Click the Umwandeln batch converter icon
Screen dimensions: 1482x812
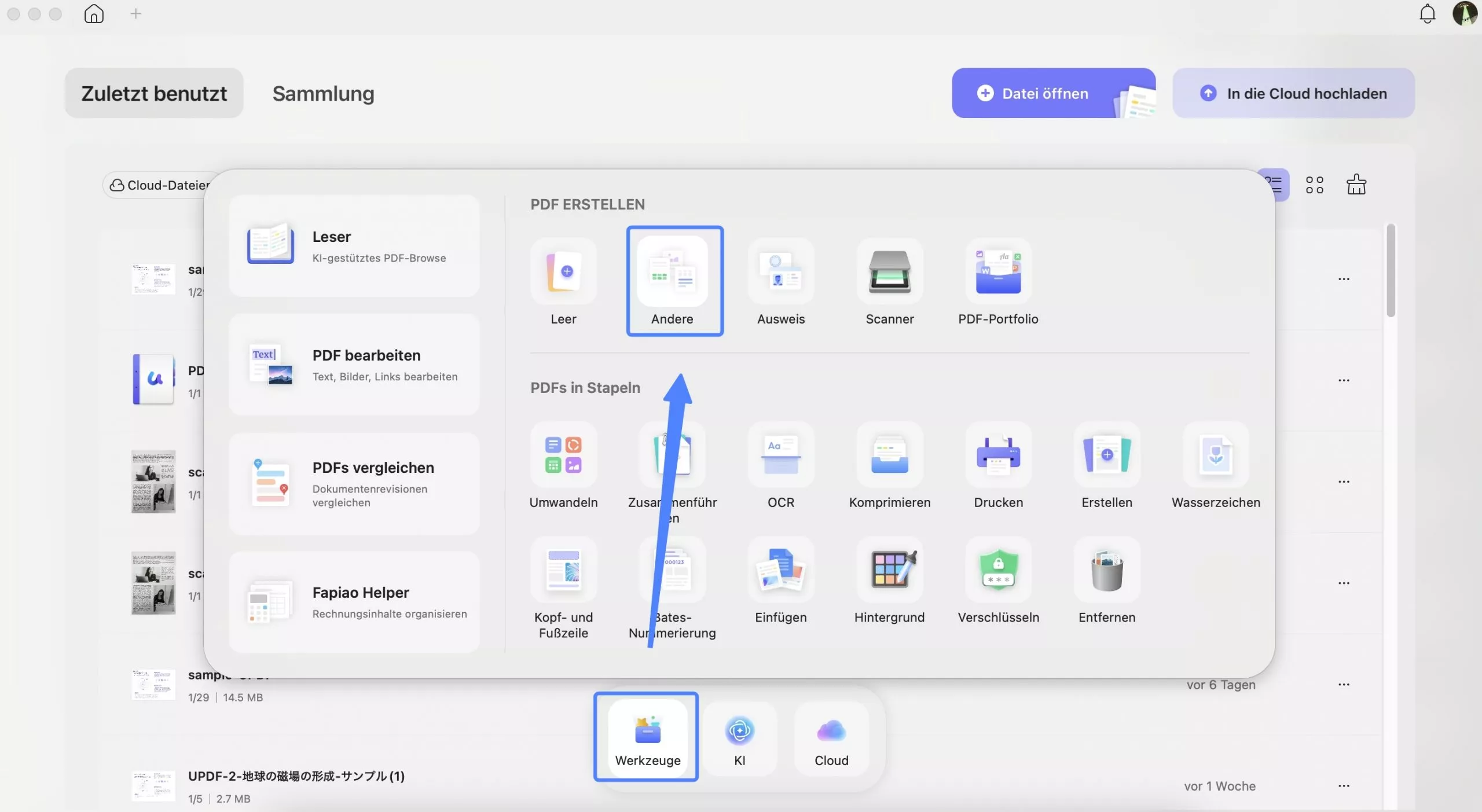pyautogui.click(x=563, y=455)
